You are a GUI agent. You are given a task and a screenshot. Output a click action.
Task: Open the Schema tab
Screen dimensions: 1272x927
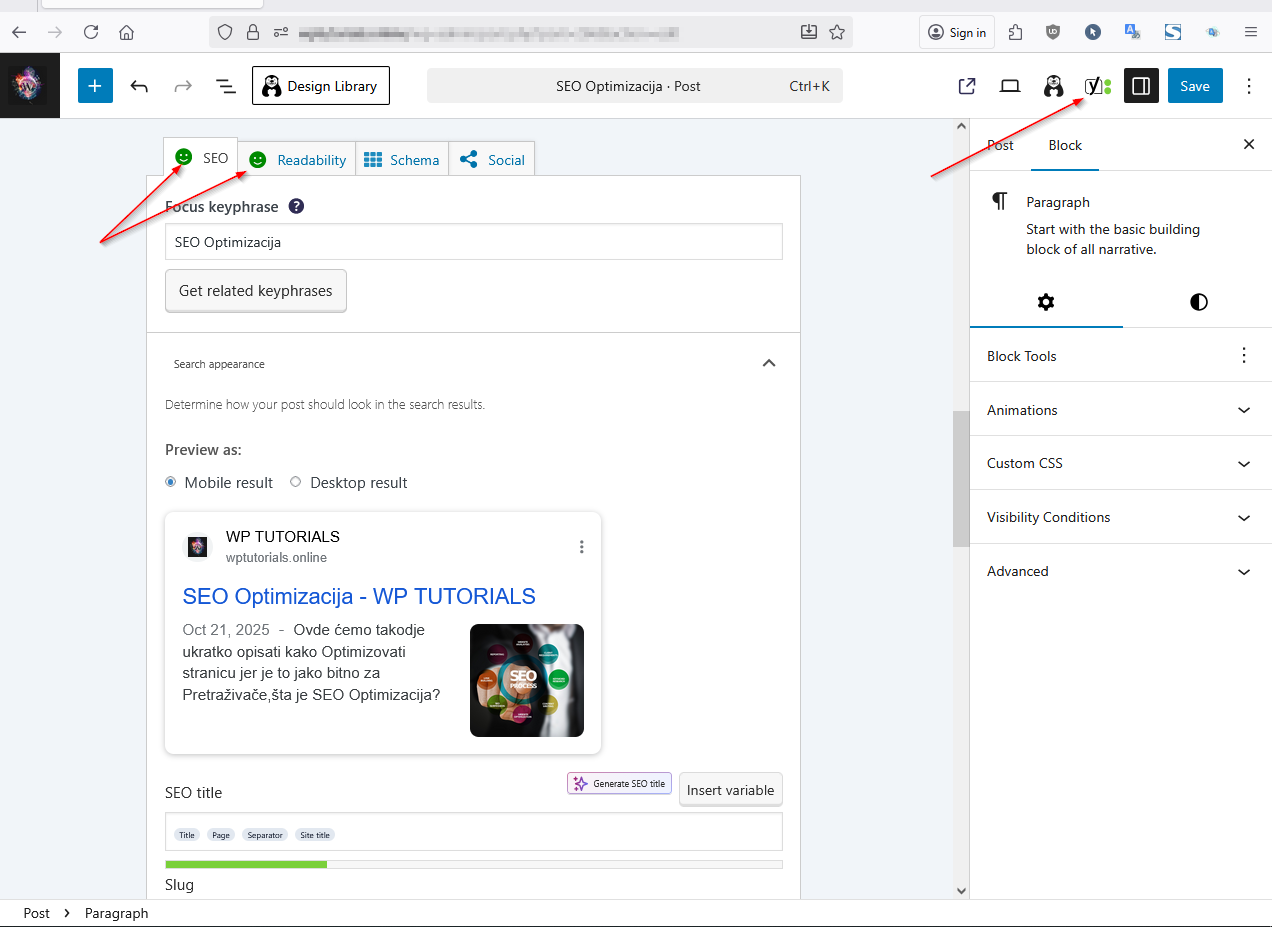[x=402, y=160]
